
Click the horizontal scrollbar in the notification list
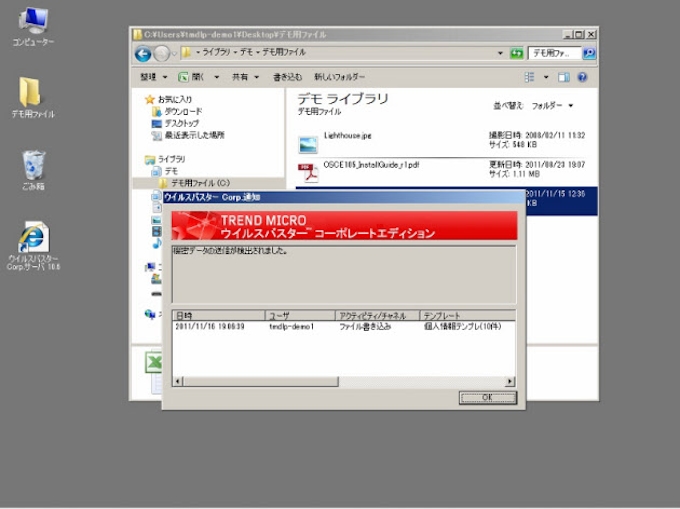[344, 381]
